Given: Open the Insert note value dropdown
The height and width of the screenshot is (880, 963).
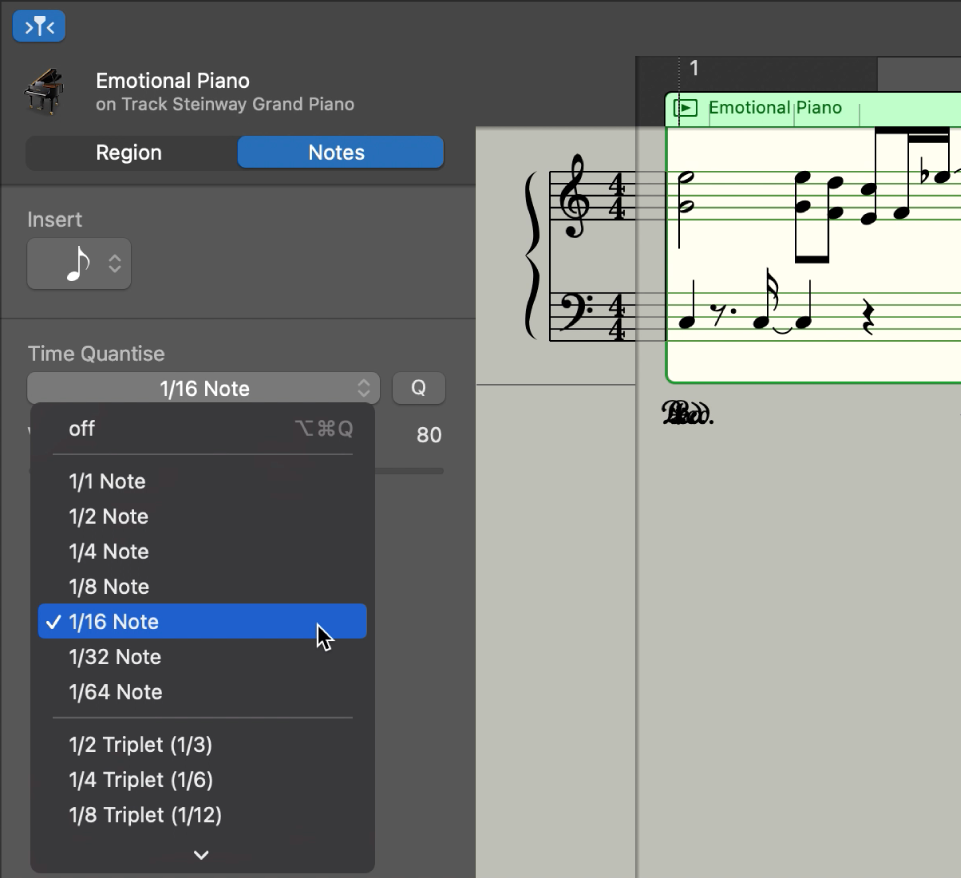Looking at the screenshot, I should point(100,263).
